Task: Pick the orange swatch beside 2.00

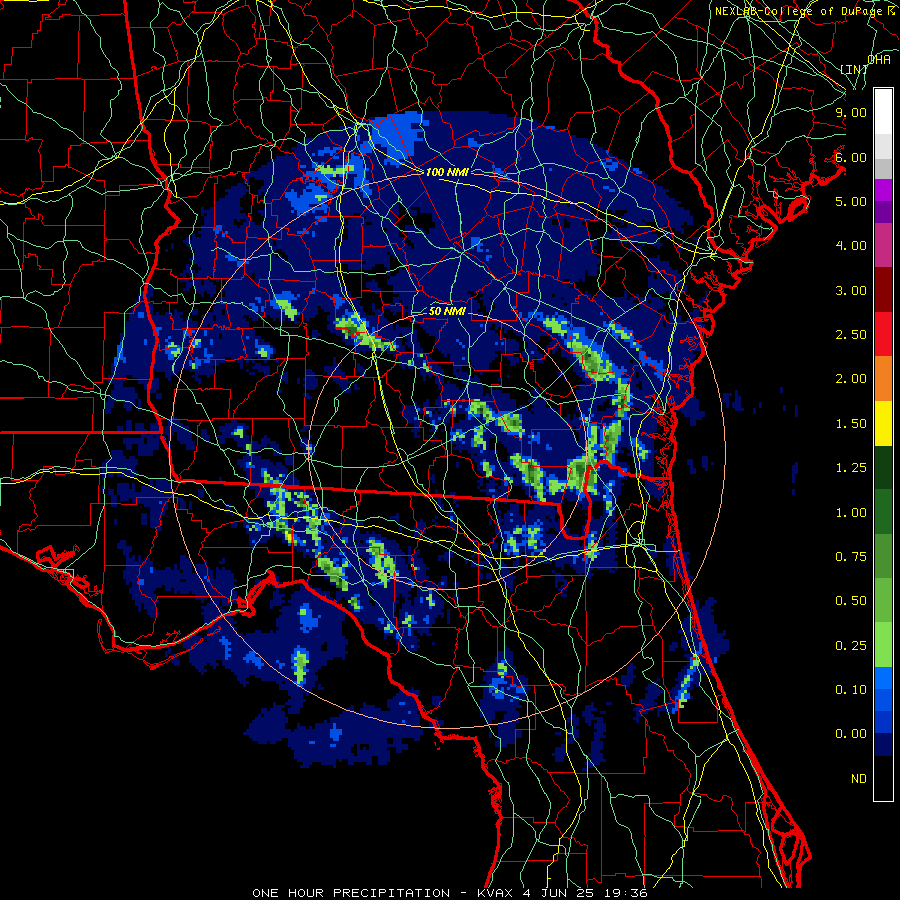Action: 883,379
